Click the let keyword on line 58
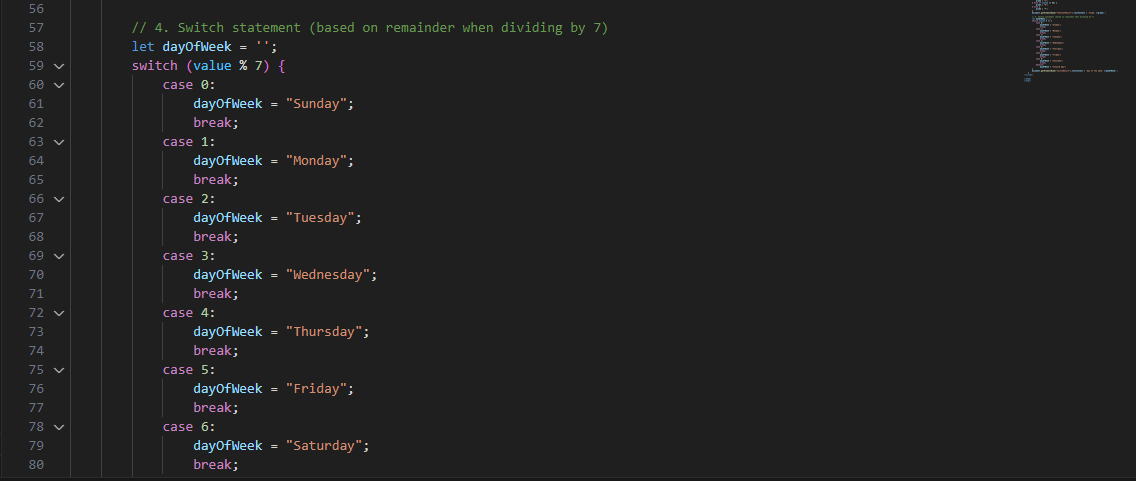 pos(143,47)
